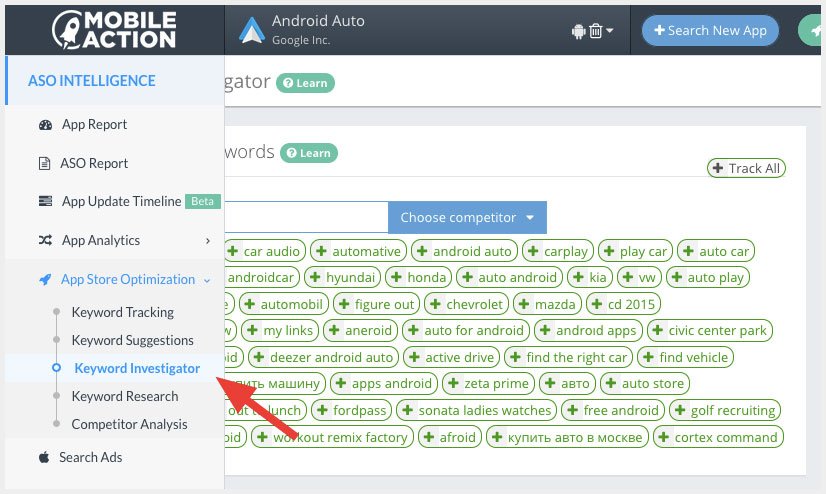Track the 'auto for android' keyword tag
This screenshot has width=826, height=494.
(466, 330)
